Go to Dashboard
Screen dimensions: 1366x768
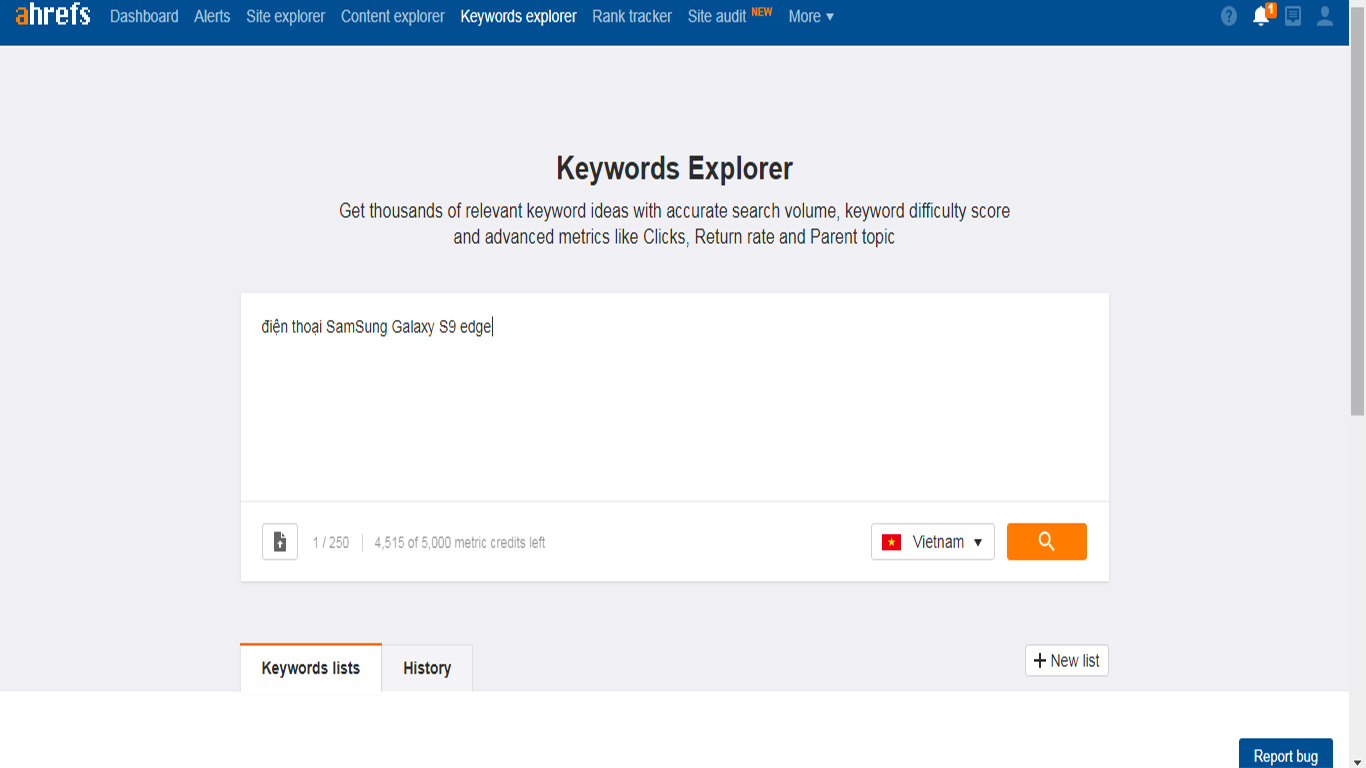(x=144, y=16)
